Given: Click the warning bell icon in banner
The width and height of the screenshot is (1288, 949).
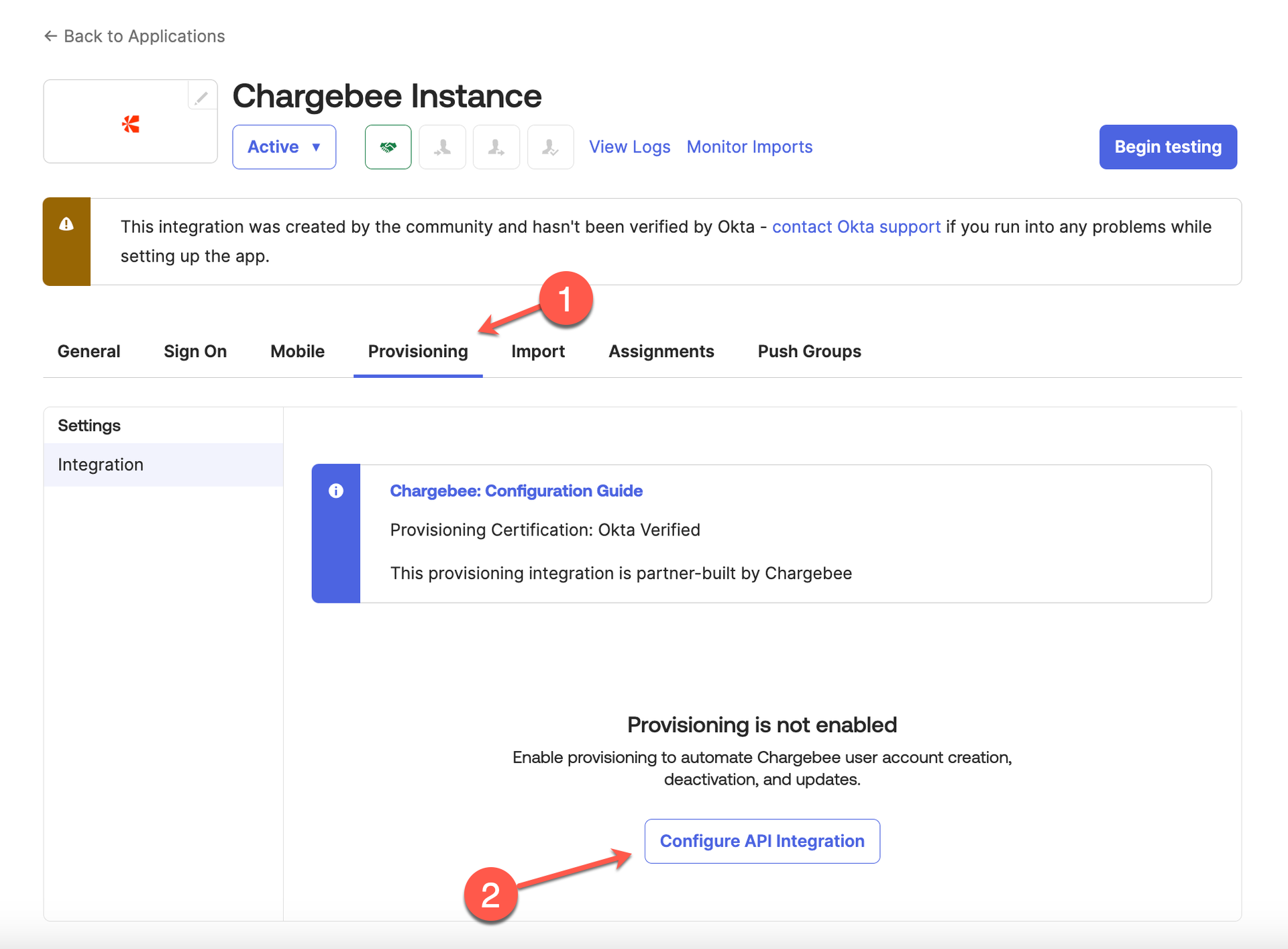Looking at the screenshot, I should 66,224.
